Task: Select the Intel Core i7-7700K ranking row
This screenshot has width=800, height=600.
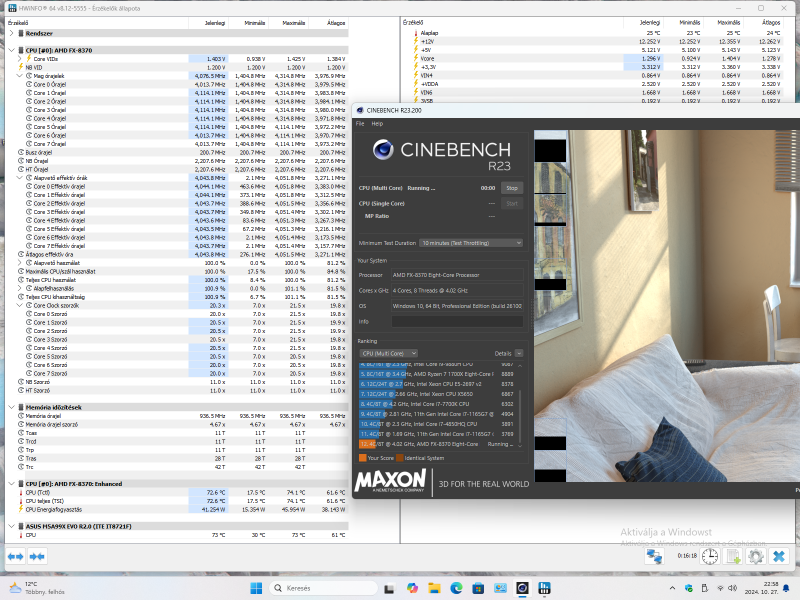Action: point(438,404)
